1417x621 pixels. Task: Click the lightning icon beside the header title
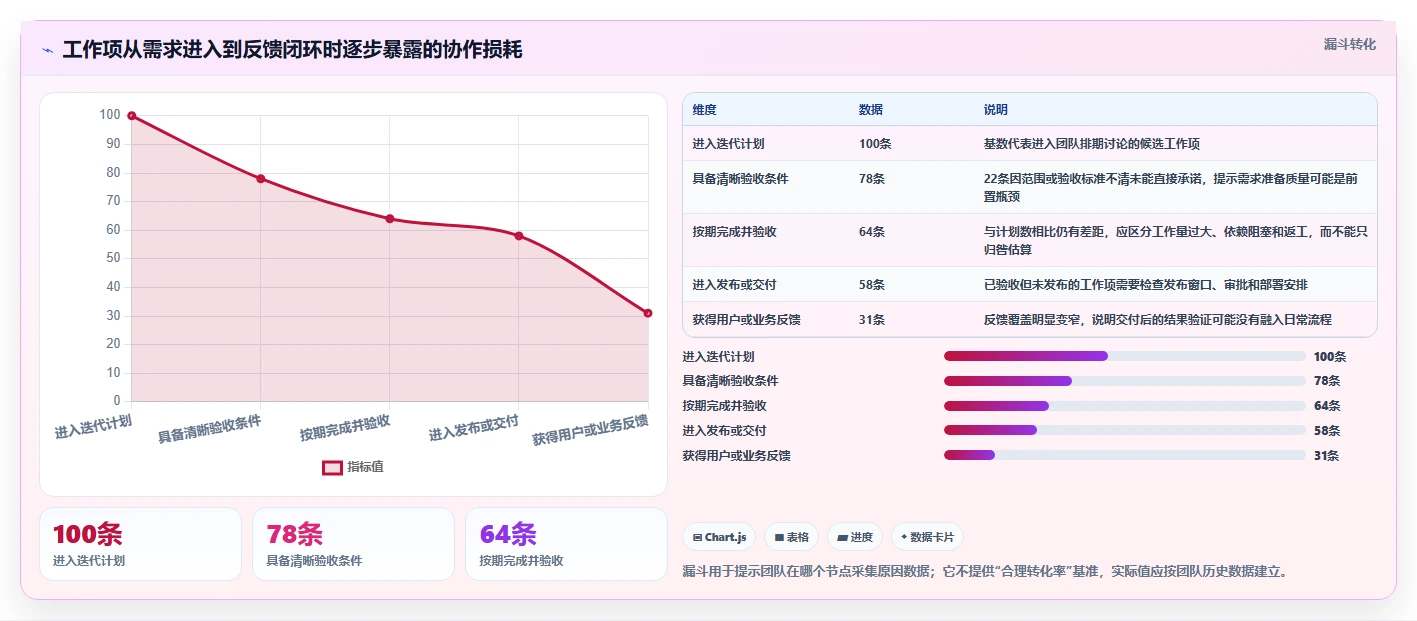click(48, 50)
